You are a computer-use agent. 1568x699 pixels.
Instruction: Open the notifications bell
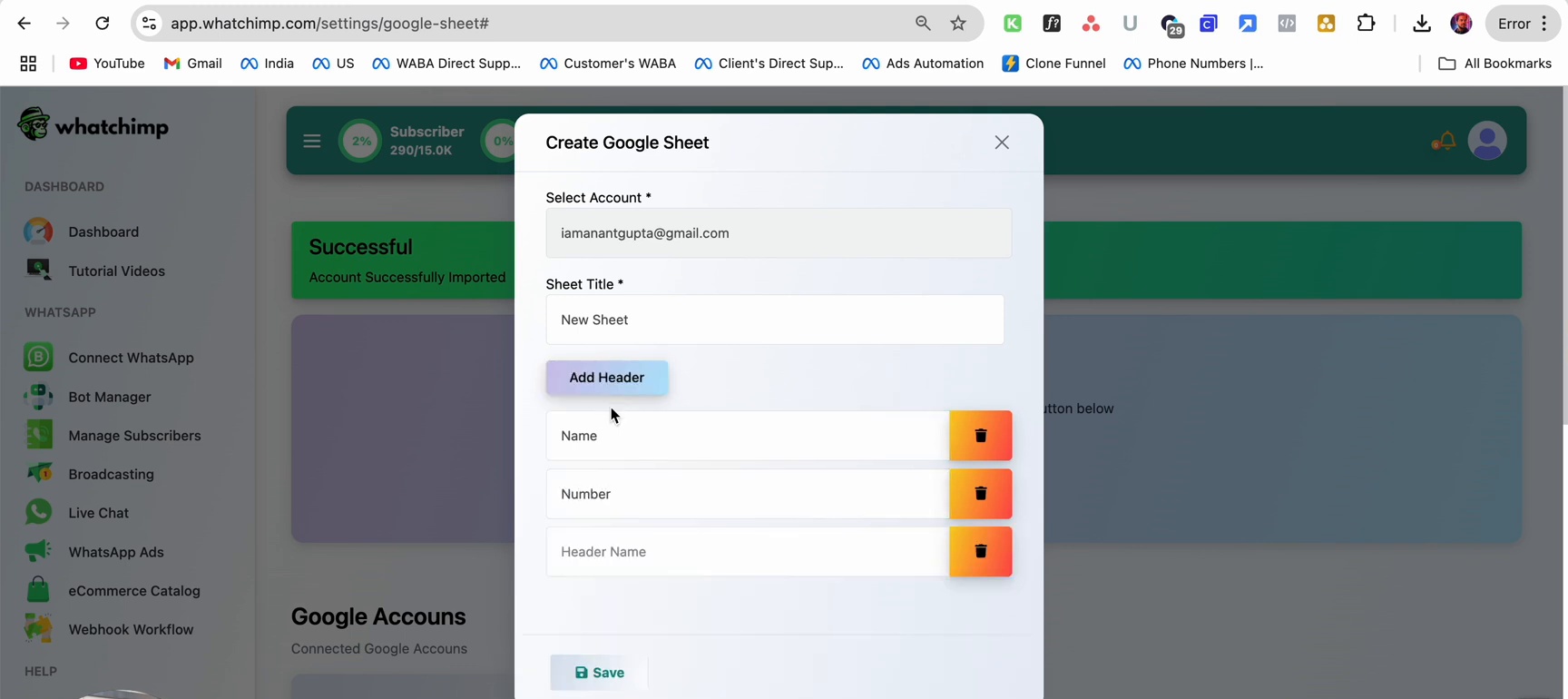pyautogui.click(x=1443, y=142)
